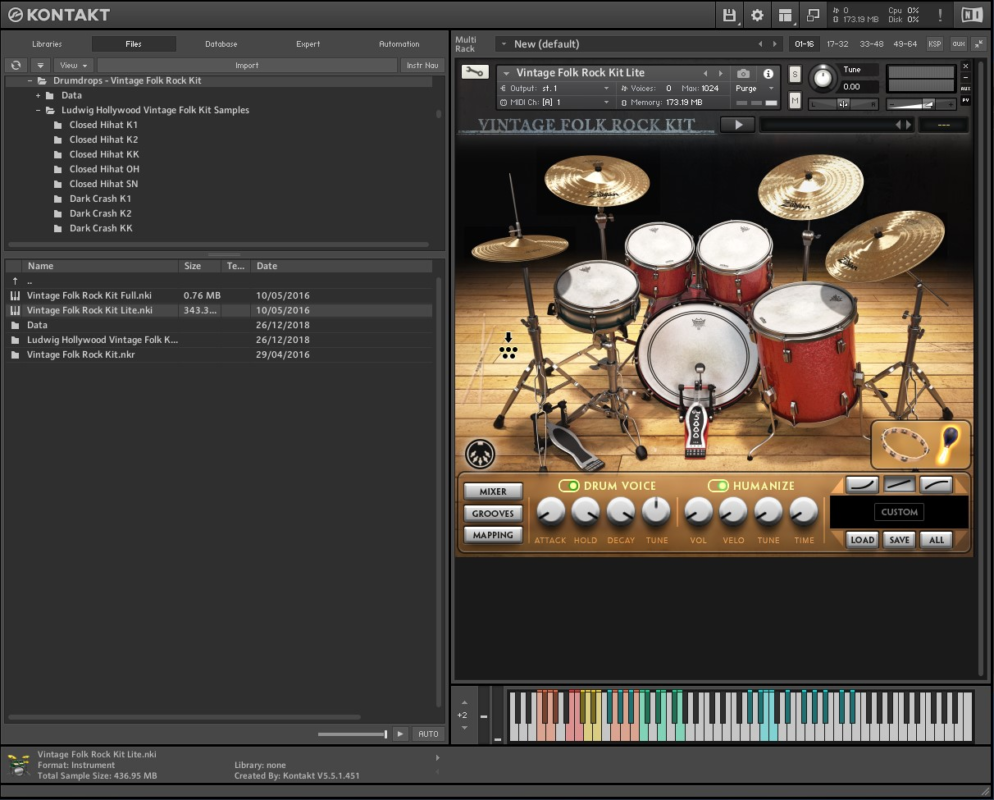Screen dimensions: 994x800
Task: Switch to the Libraries tab
Action: click(47, 44)
